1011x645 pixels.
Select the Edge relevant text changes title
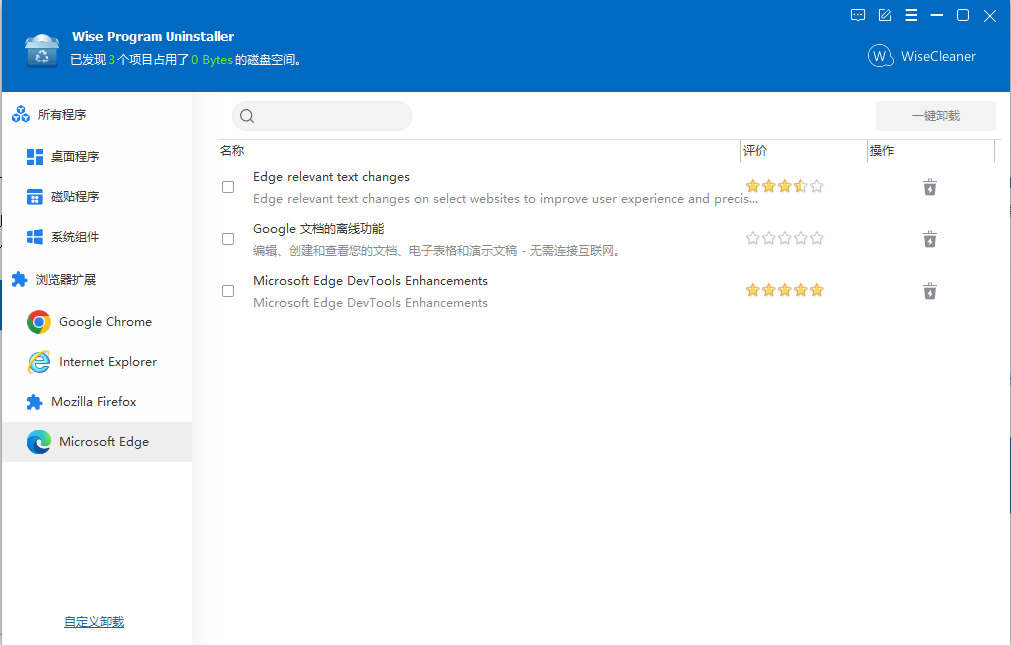click(x=331, y=177)
